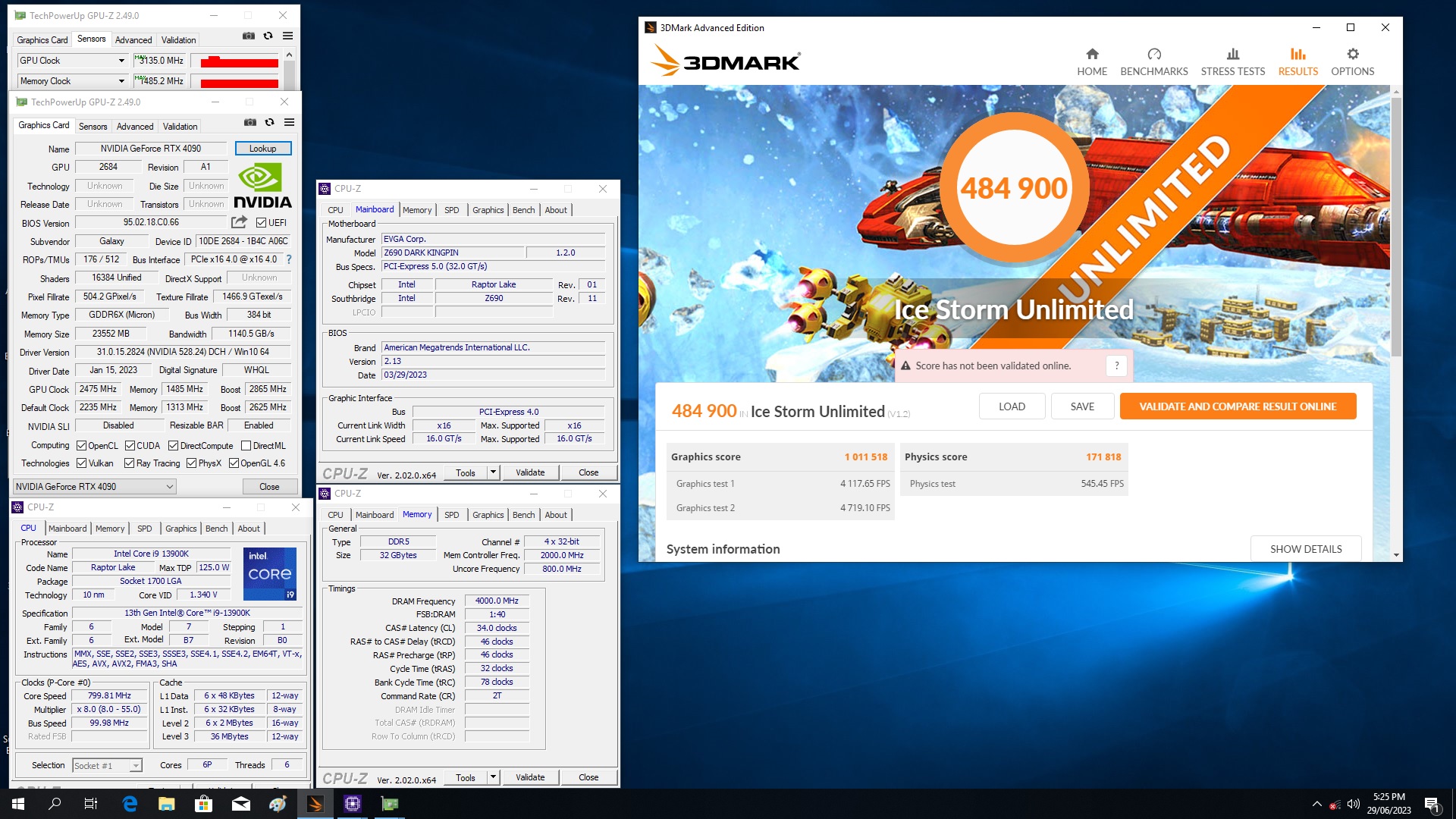Open BENCHMARKS section in 3DMark

pos(1154,62)
